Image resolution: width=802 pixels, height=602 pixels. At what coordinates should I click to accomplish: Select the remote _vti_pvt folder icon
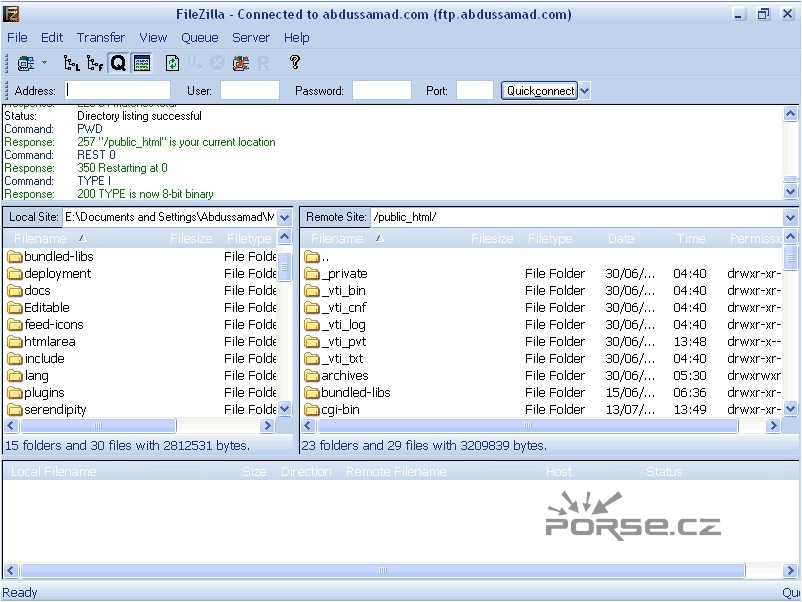click(311, 342)
